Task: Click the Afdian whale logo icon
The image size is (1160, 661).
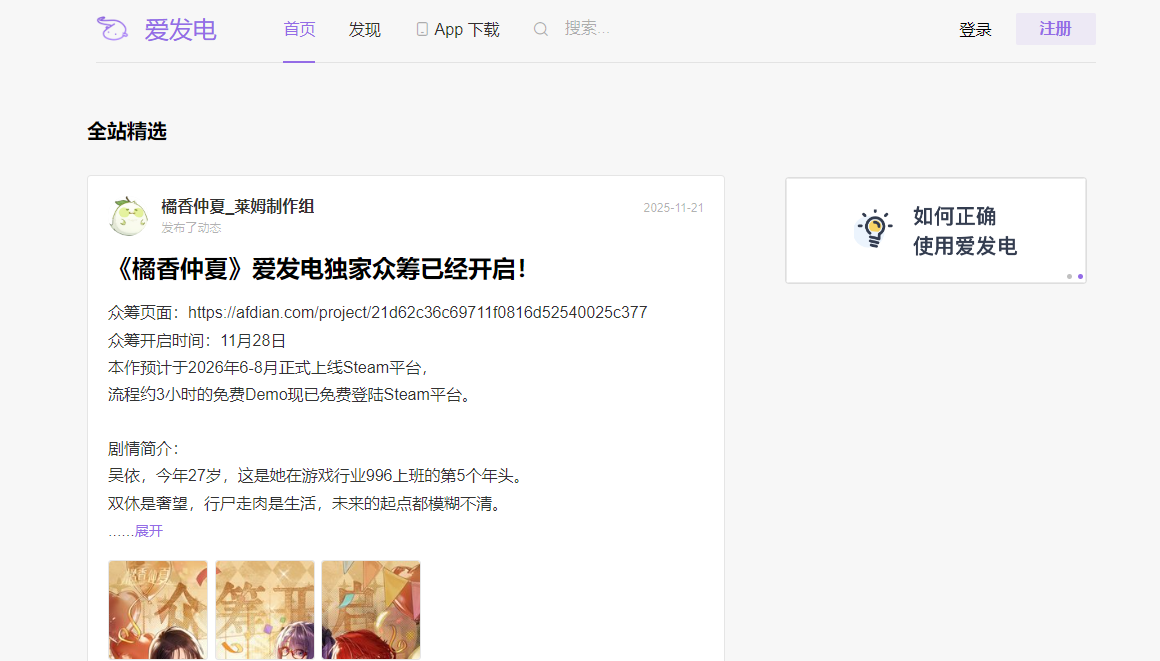Action: [x=112, y=29]
